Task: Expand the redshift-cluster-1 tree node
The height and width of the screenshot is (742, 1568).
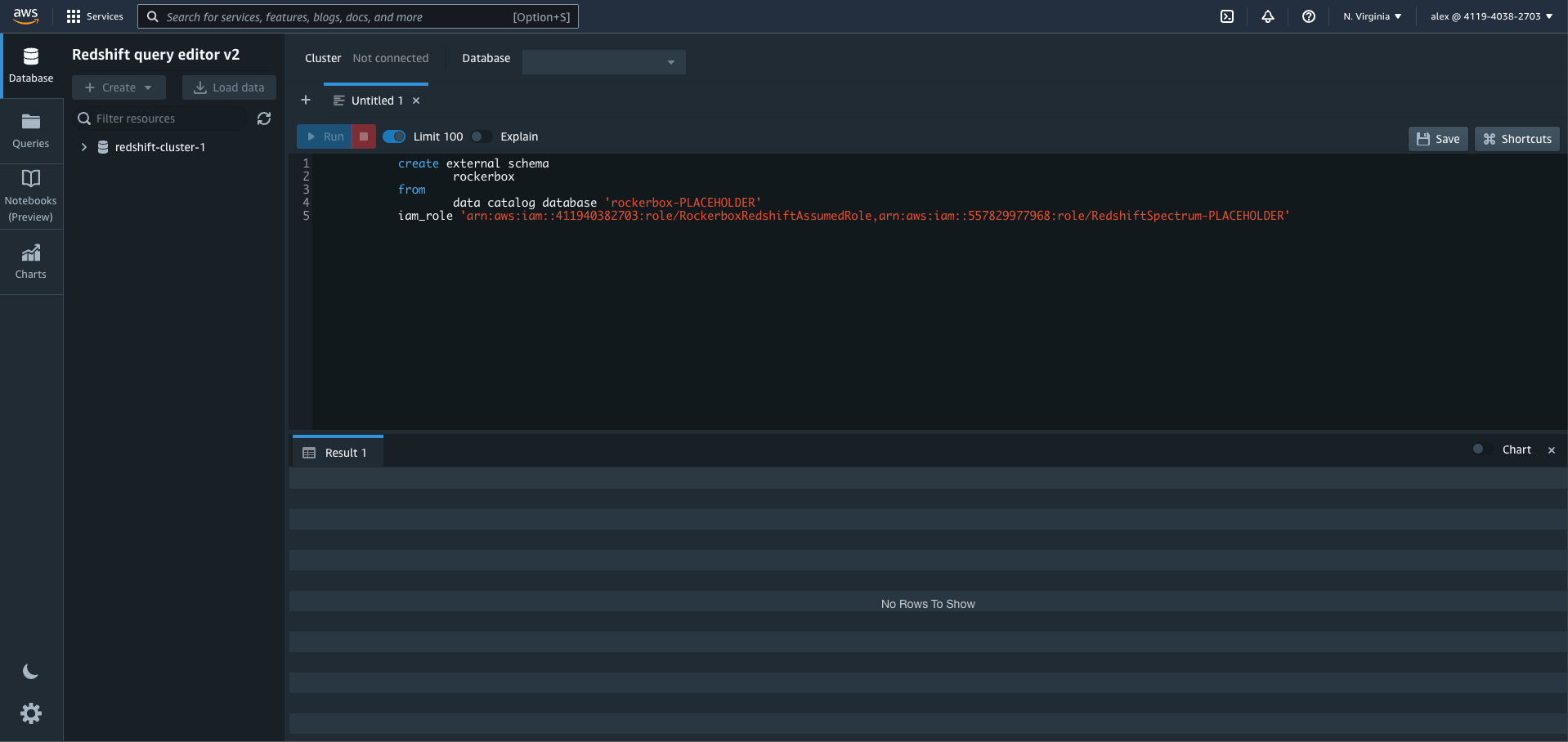Action: click(x=83, y=147)
